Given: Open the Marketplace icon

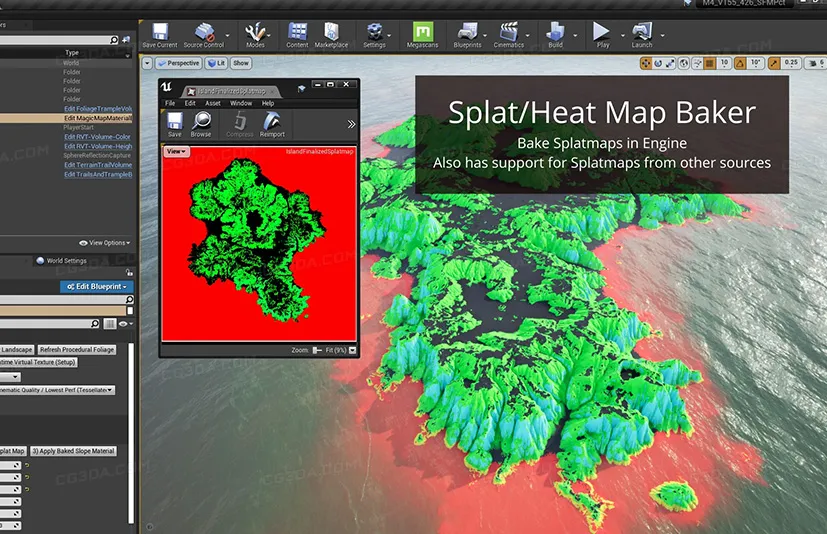Looking at the screenshot, I should coord(331,35).
